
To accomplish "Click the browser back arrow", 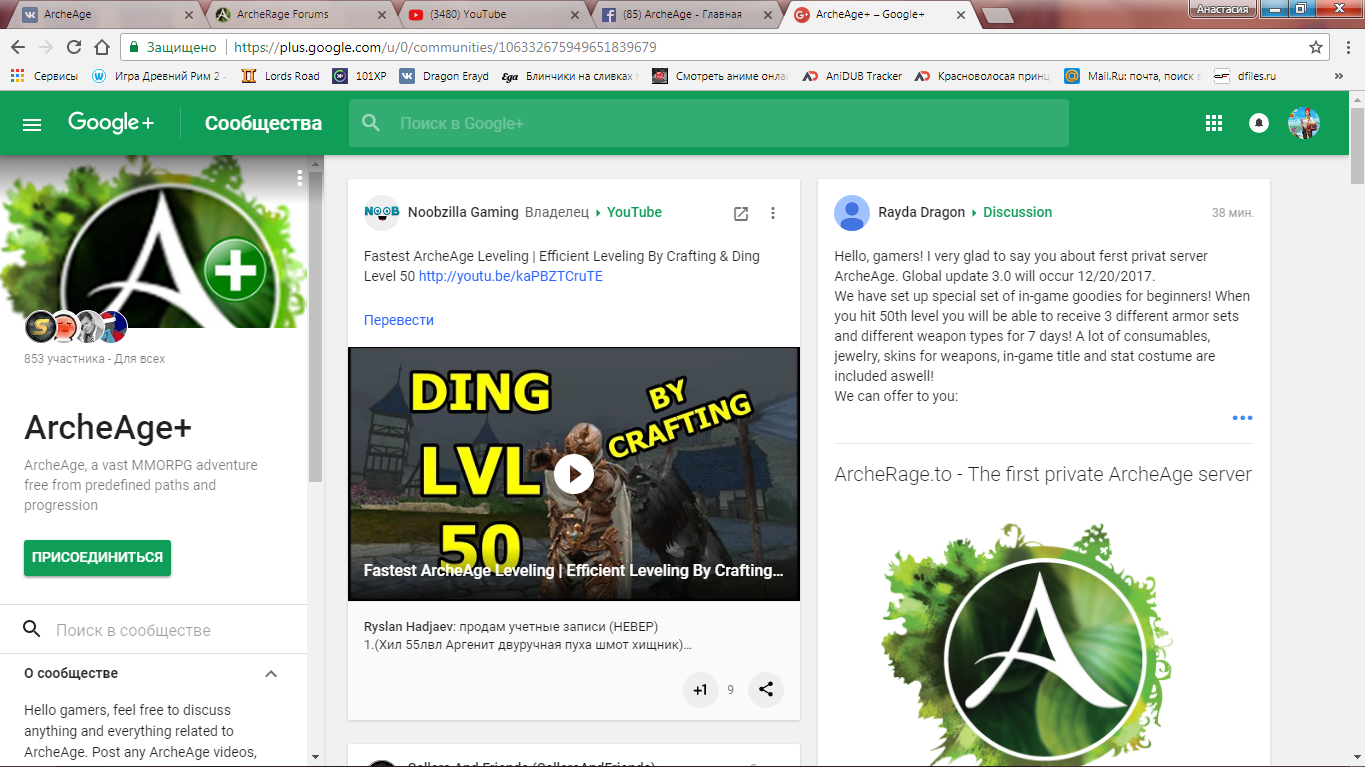I will [18, 47].
